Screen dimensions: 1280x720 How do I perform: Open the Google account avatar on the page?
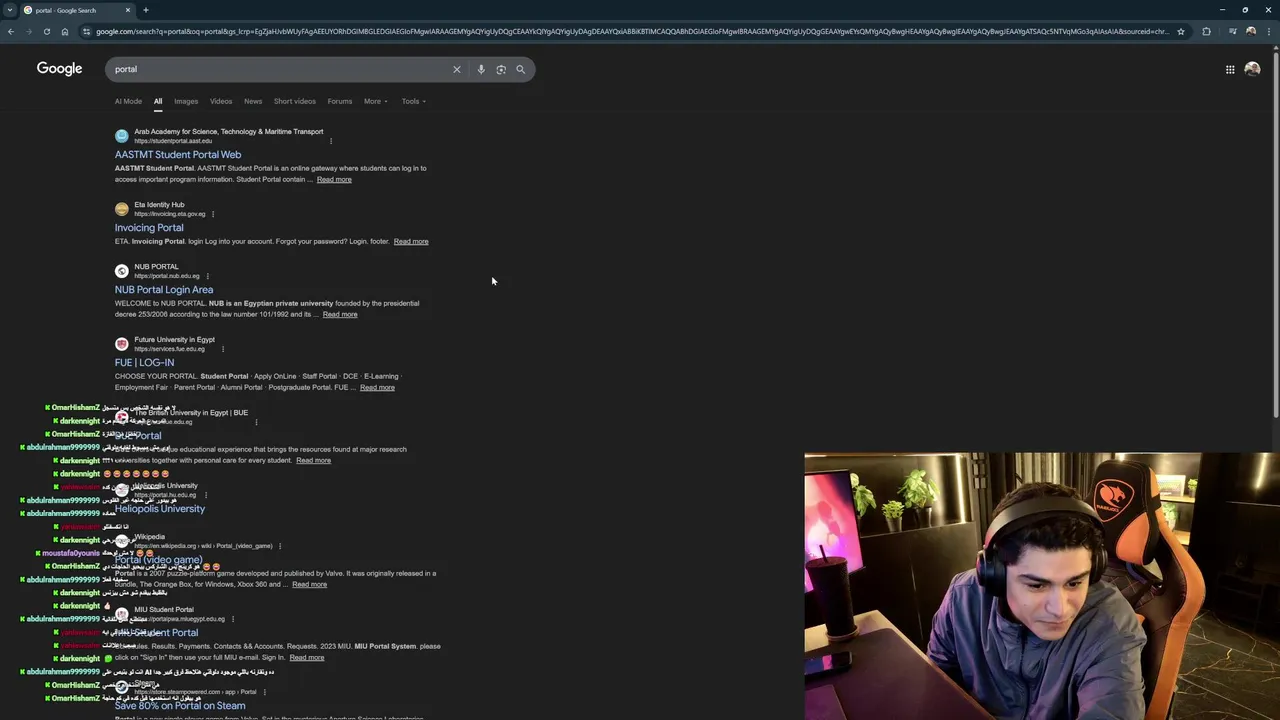1252,69
